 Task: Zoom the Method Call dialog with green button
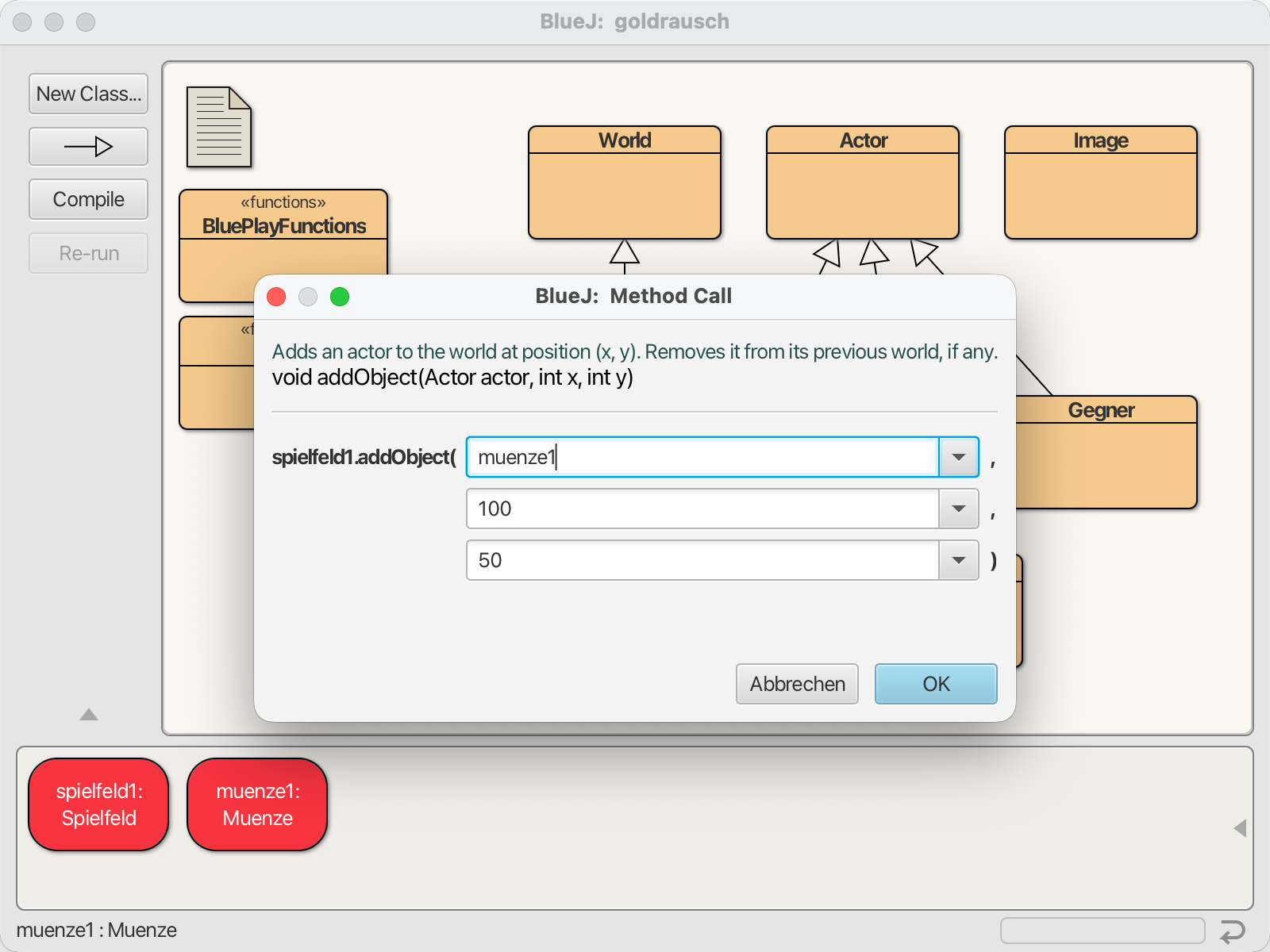coord(340,297)
